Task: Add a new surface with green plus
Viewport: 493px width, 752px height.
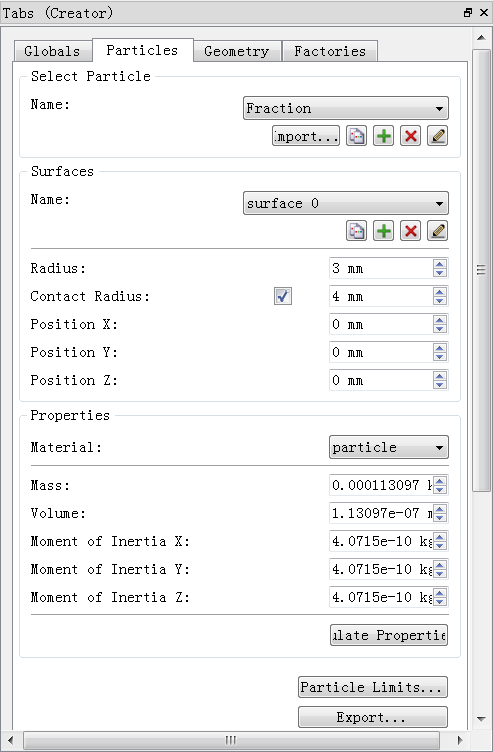Action: click(383, 231)
